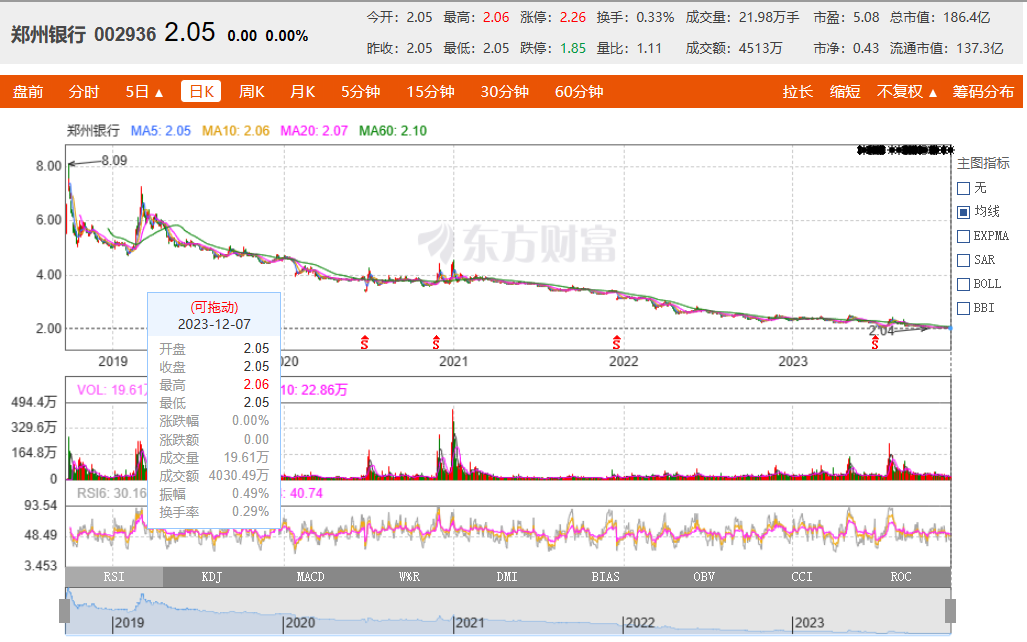Click the MA60: 2.10 legend label
Image resolution: width=1027 pixels, height=642 pixels.
coord(393,130)
